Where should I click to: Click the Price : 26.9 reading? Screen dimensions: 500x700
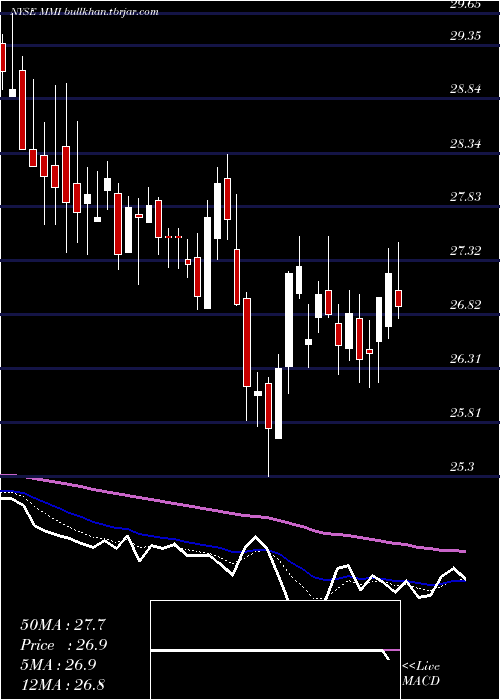[63, 645]
